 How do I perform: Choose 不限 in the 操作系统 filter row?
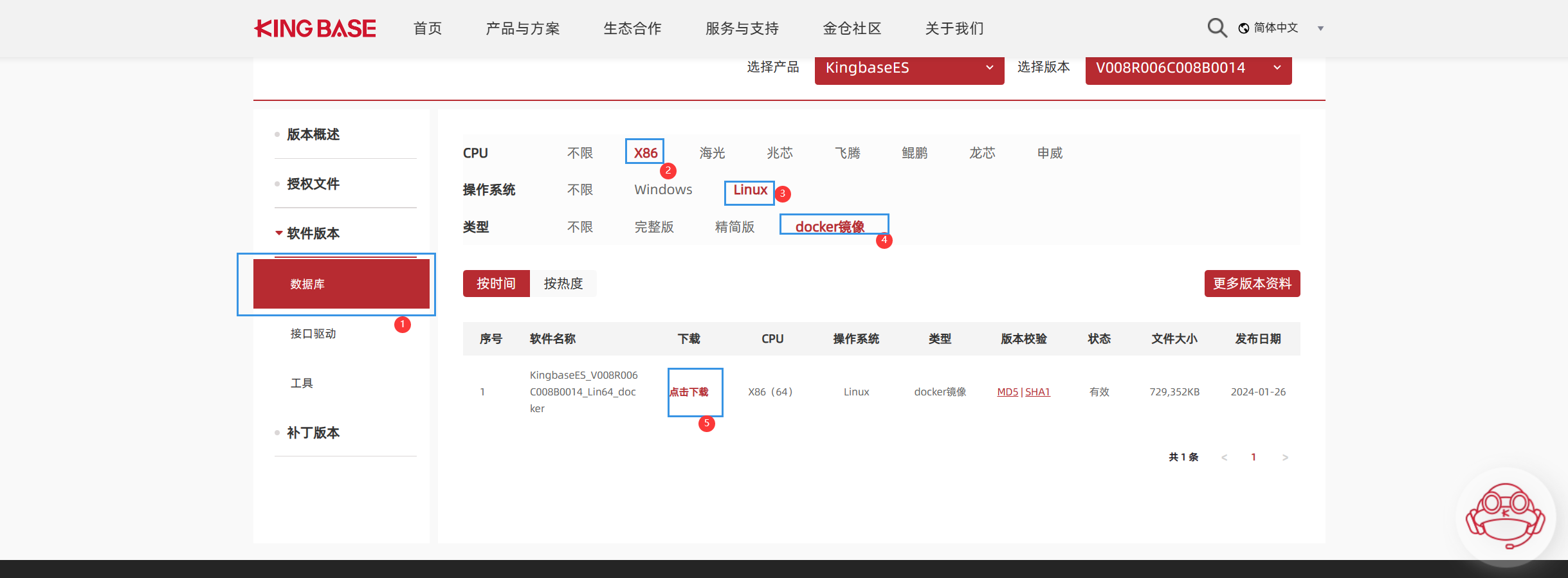point(580,190)
